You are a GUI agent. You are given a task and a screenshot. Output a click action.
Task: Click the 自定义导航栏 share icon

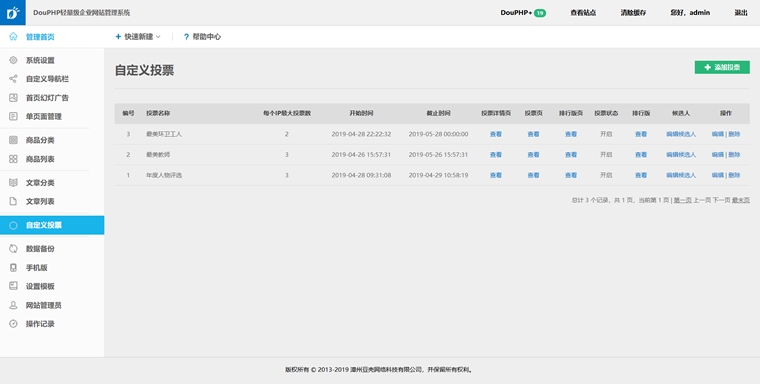13,79
